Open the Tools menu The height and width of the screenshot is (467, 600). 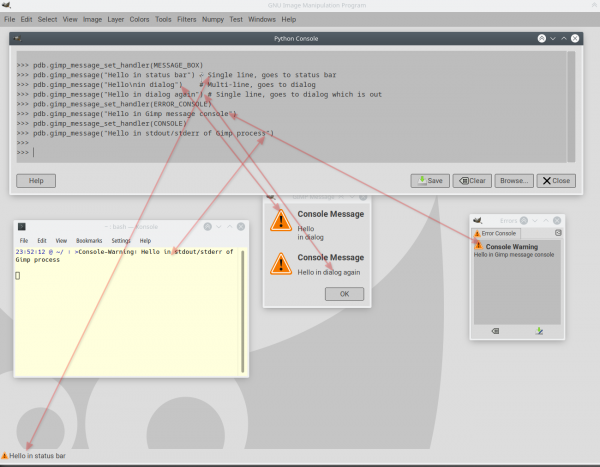pyautogui.click(x=163, y=19)
